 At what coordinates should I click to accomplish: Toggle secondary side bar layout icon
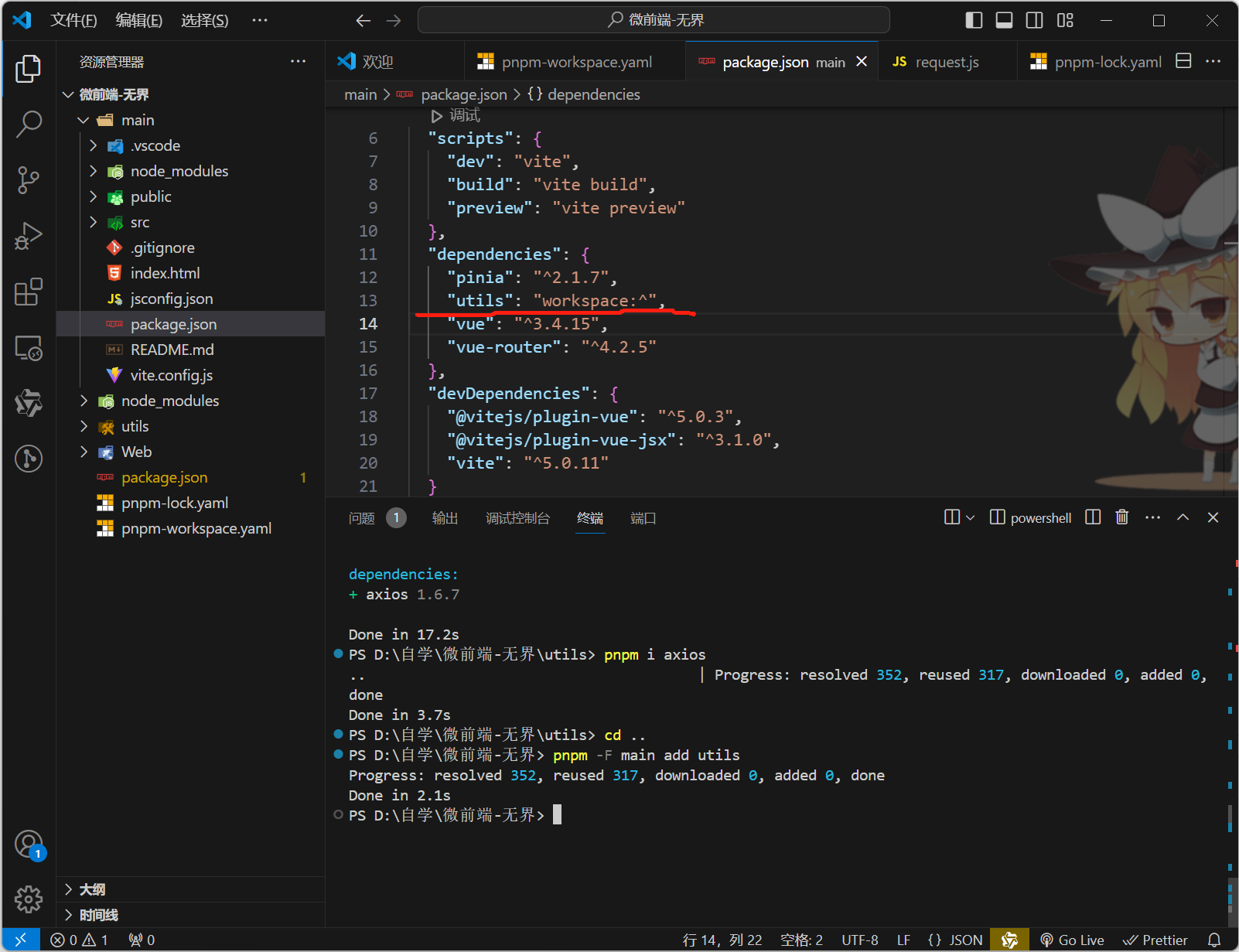[1035, 20]
